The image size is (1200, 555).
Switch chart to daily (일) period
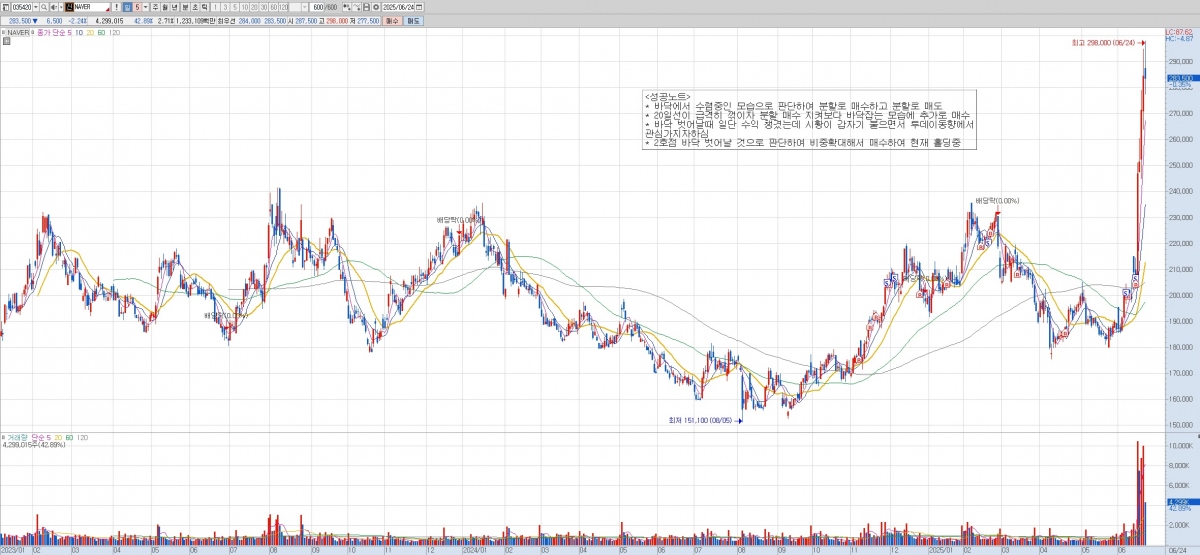click(127, 7)
